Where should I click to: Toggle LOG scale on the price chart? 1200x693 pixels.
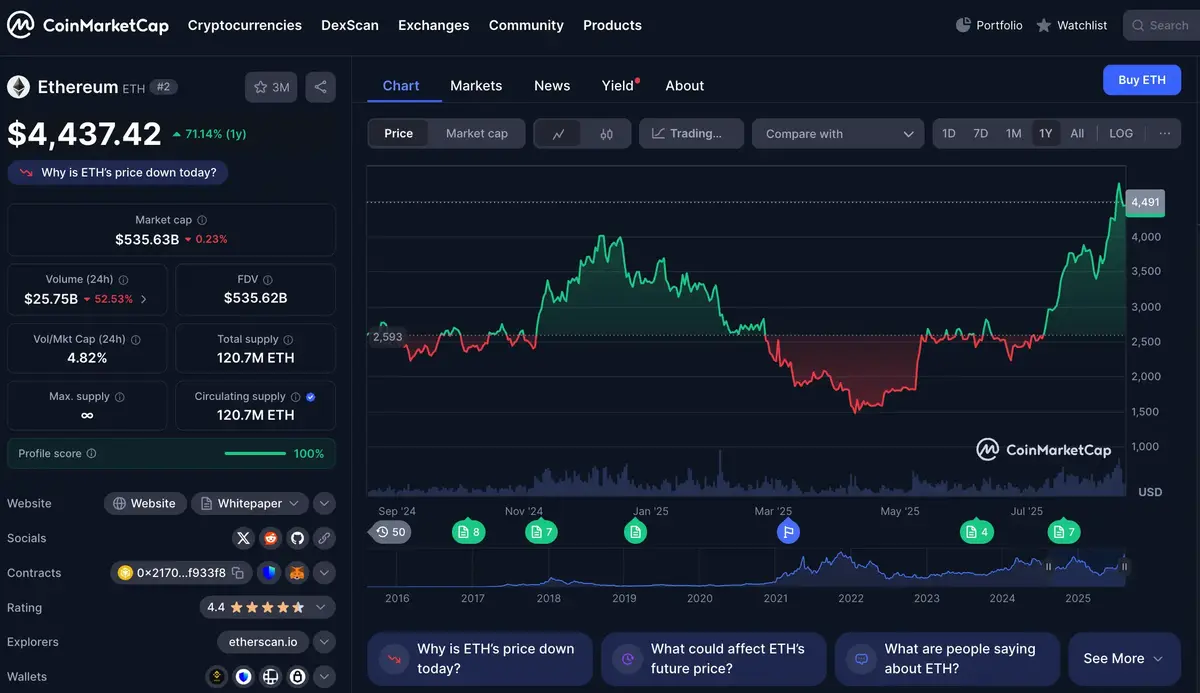1120,133
